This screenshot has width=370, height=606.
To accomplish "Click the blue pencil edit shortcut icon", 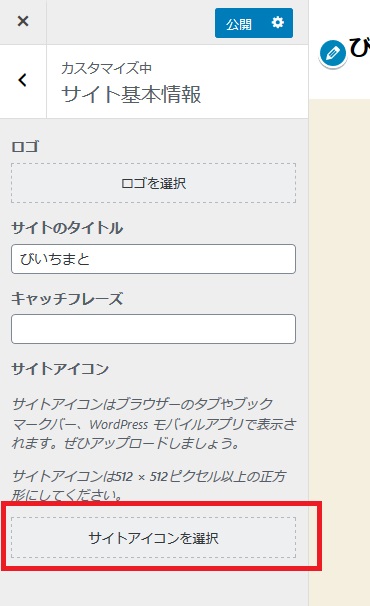I will tap(332, 53).
